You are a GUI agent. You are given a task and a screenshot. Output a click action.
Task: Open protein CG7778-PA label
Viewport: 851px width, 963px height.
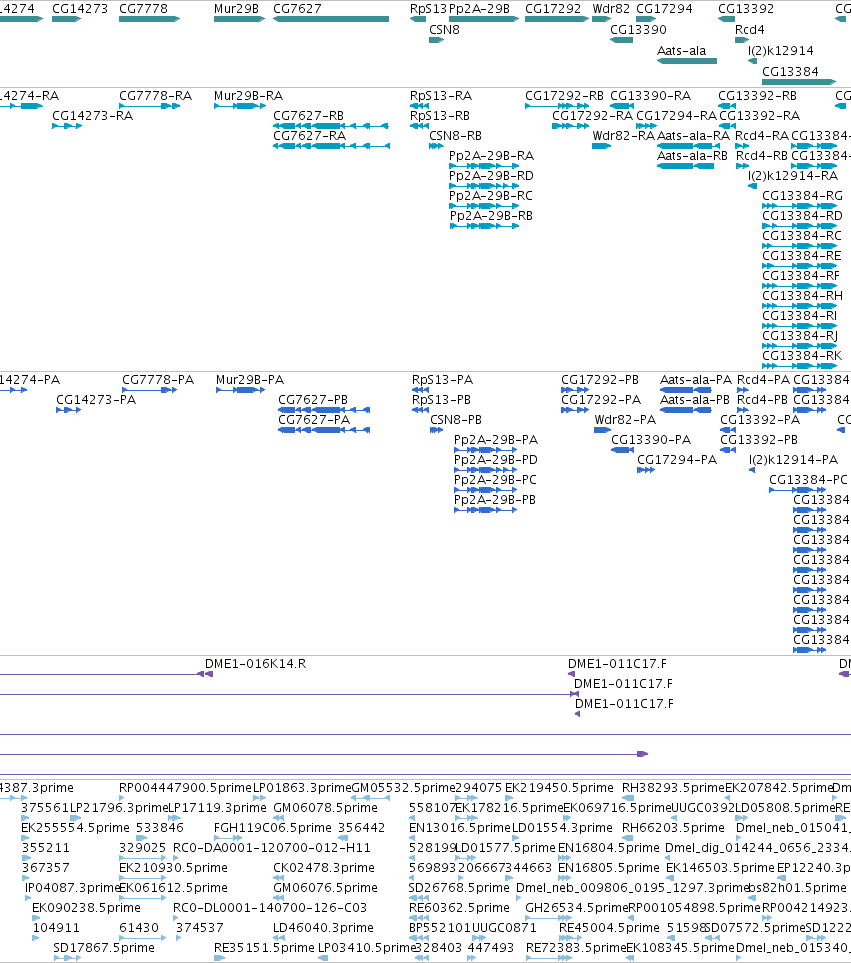pos(158,380)
